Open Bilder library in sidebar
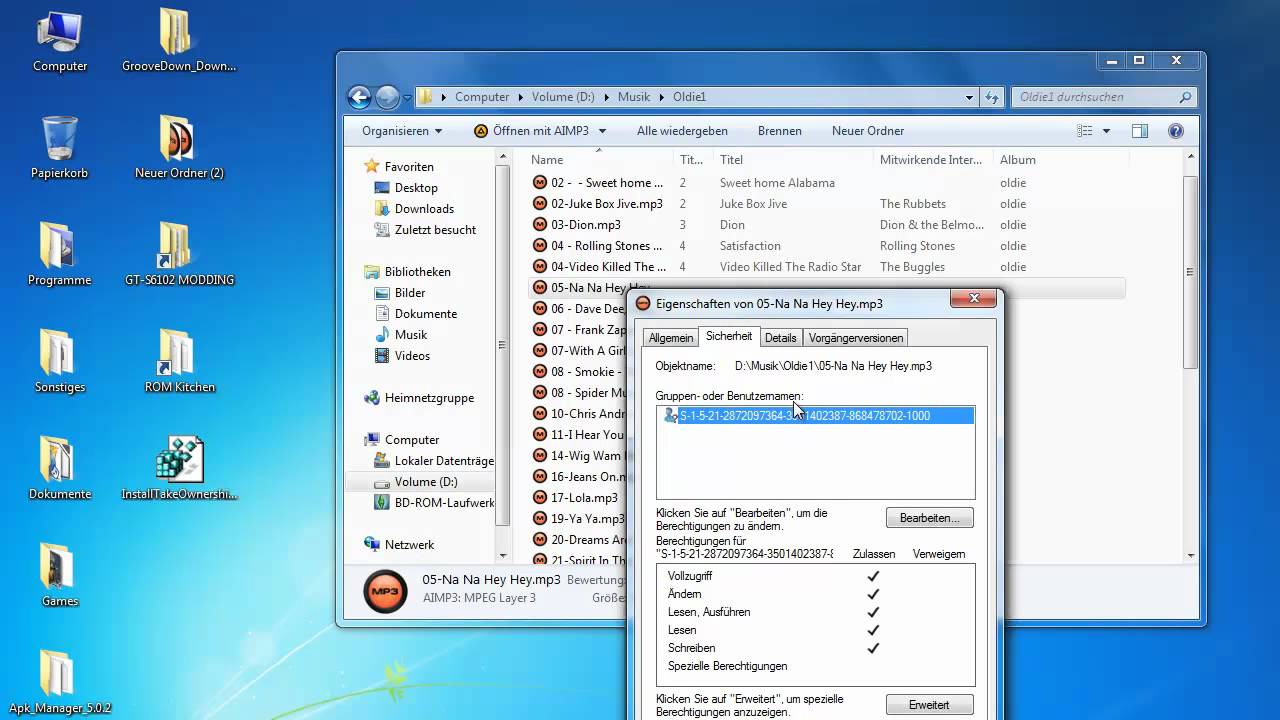The width and height of the screenshot is (1280, 720). pos(410,293)
